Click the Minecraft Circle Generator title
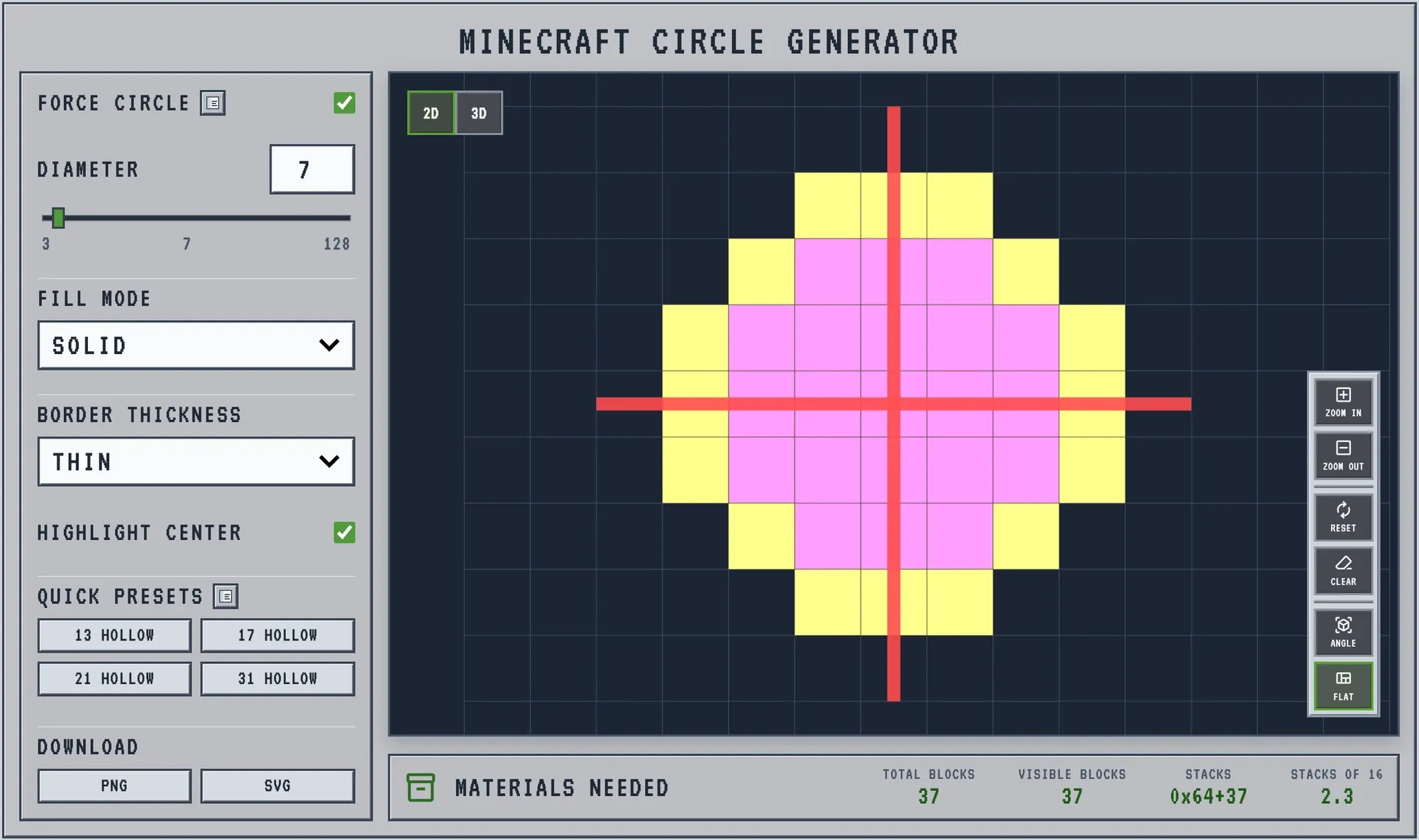 709,43
